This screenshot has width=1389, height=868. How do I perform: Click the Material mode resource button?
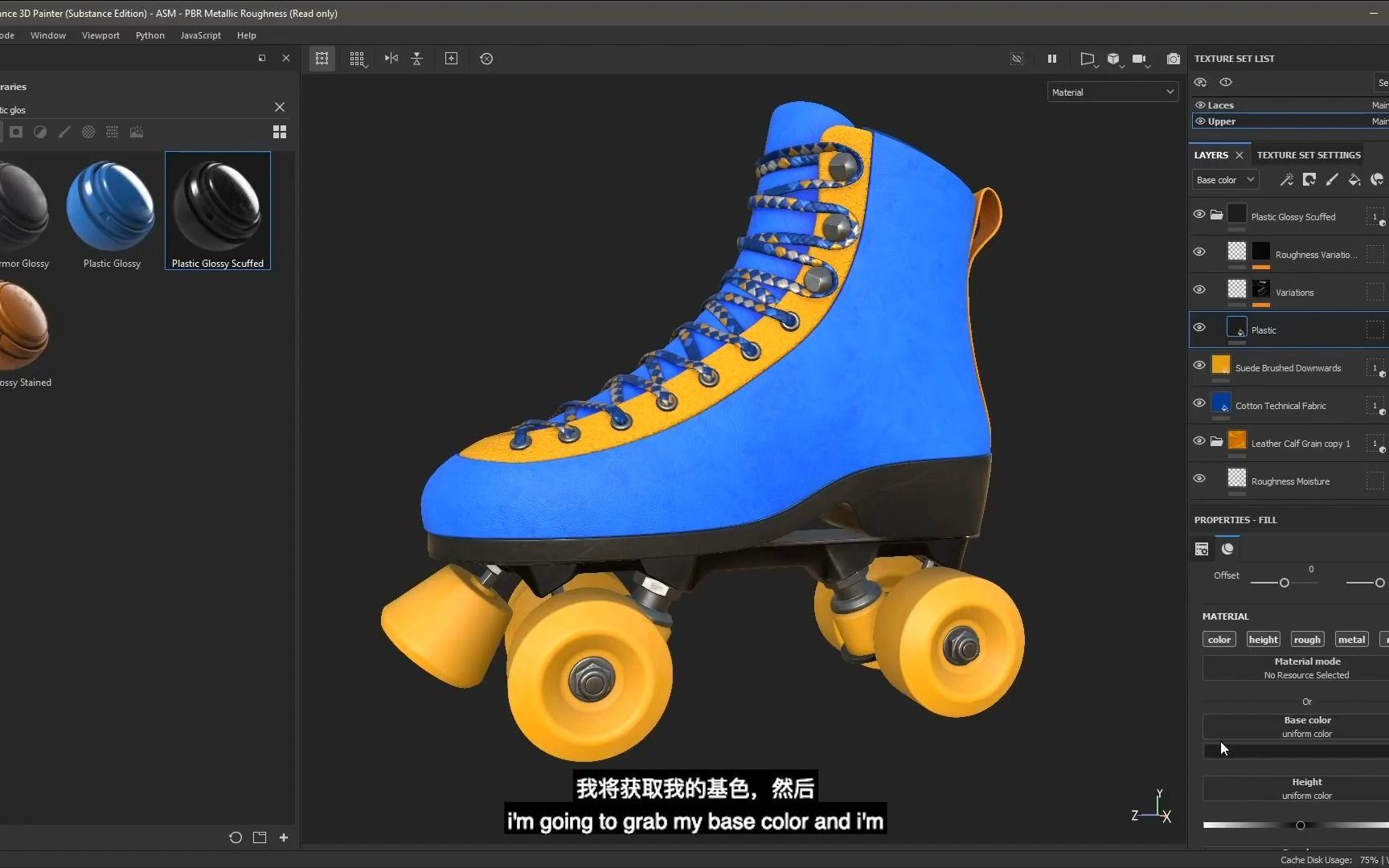click(1306, 668)
